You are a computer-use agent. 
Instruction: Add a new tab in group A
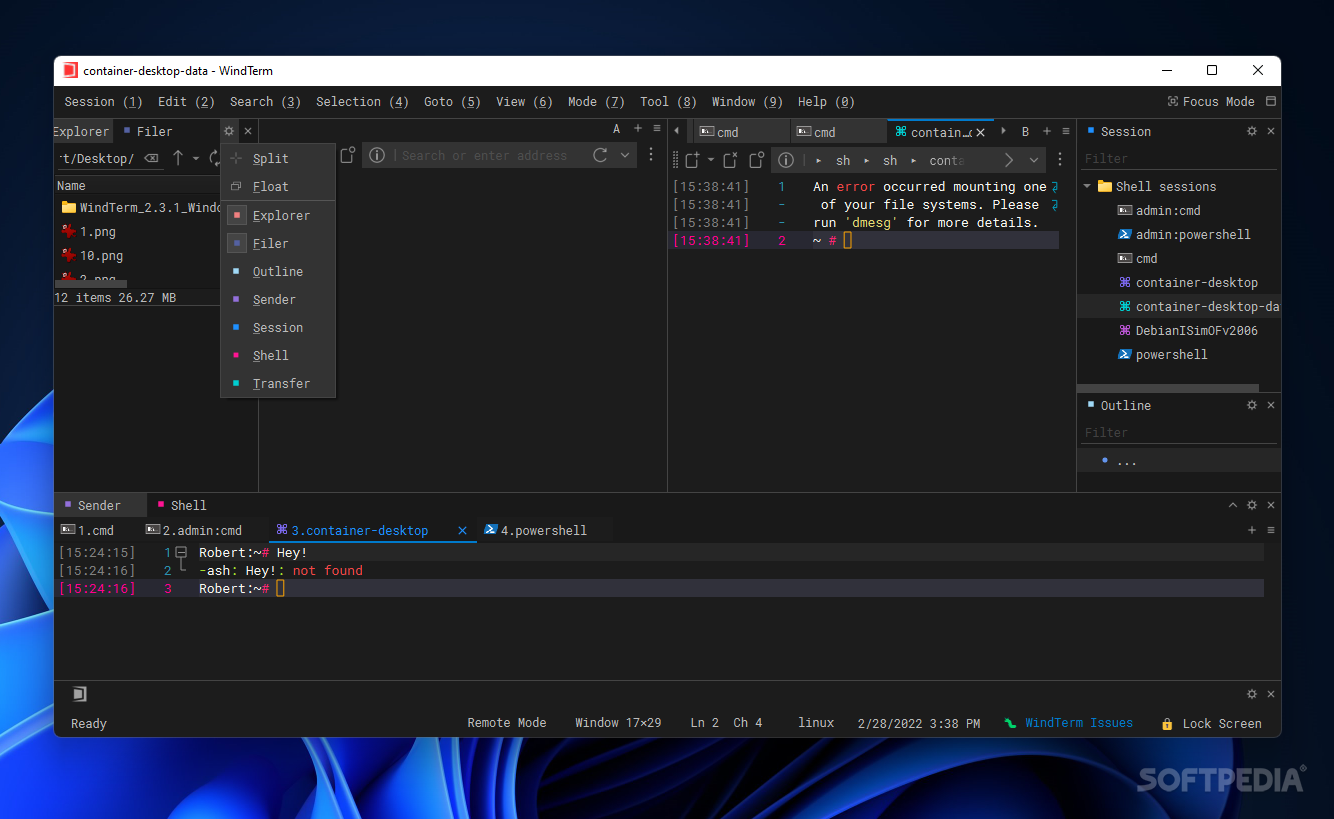point(638,129)
